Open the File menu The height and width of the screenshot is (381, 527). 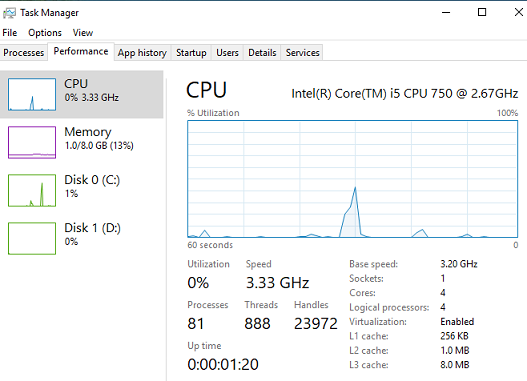[x=10, y=33]
